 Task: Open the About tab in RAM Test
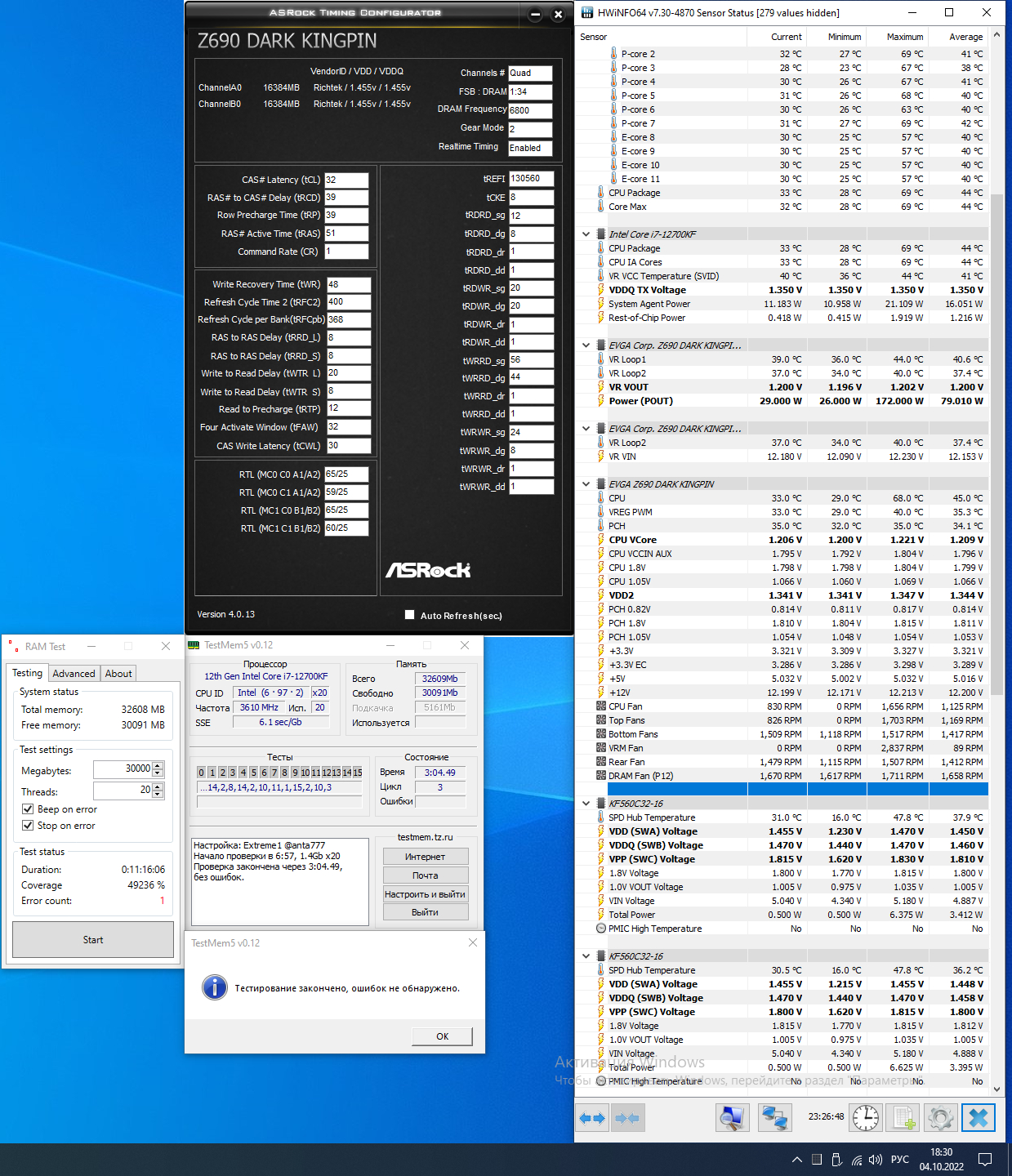118,674
